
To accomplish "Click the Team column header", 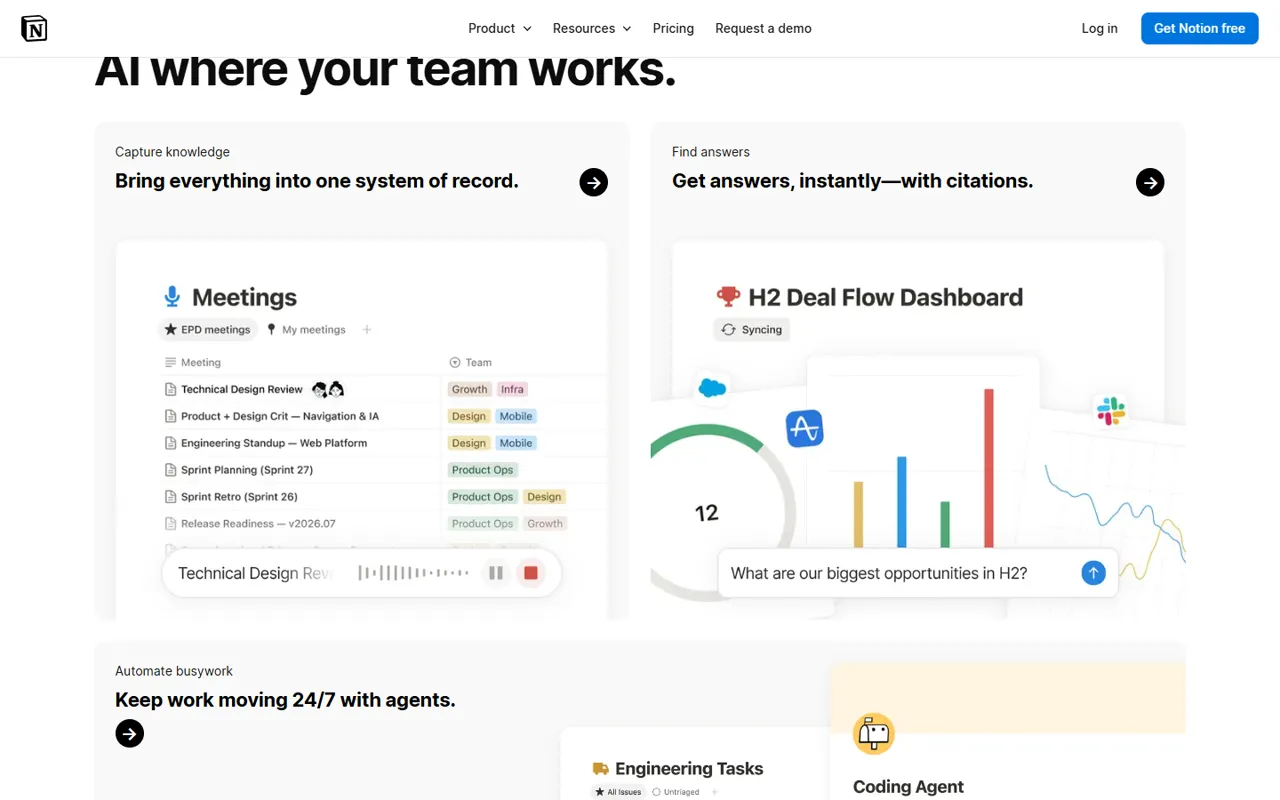I will (471, 362).
